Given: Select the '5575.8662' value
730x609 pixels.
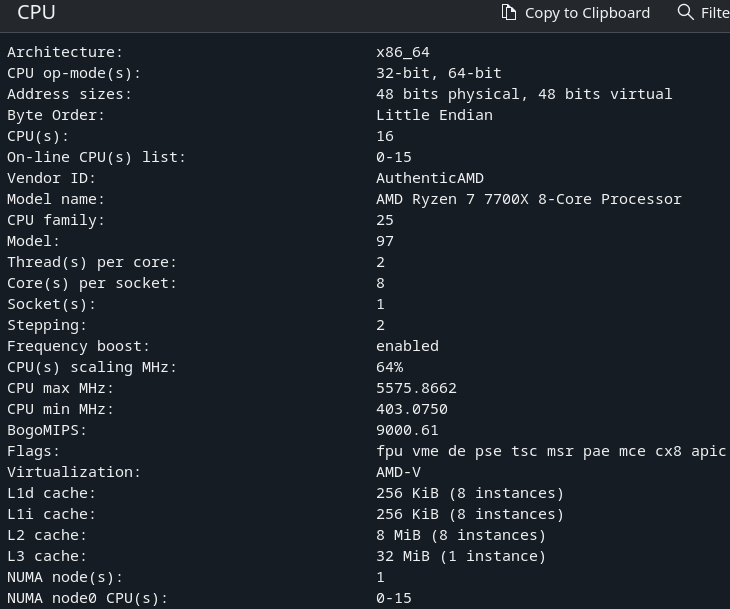Looking at the screenshot, I should coord(416,388).
